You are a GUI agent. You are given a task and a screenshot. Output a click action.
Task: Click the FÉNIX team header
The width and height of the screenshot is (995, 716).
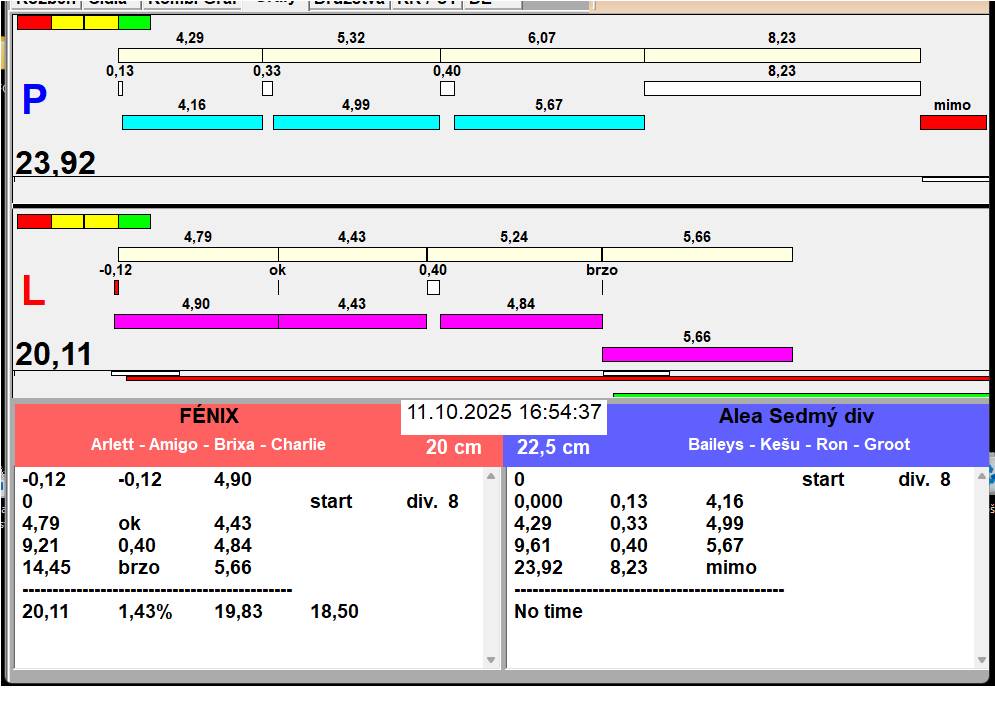pyautogui.click(x=208, y=417)
